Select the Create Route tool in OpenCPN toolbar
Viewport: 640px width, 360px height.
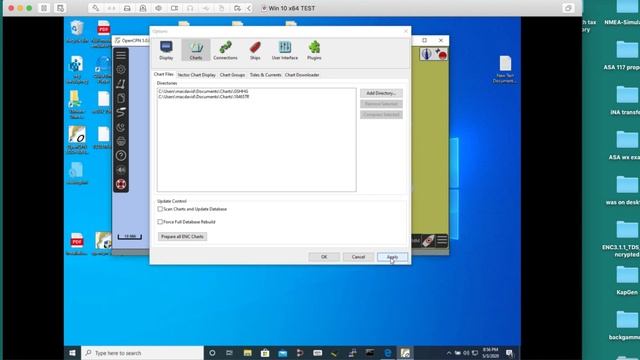(x=121, y=84)
